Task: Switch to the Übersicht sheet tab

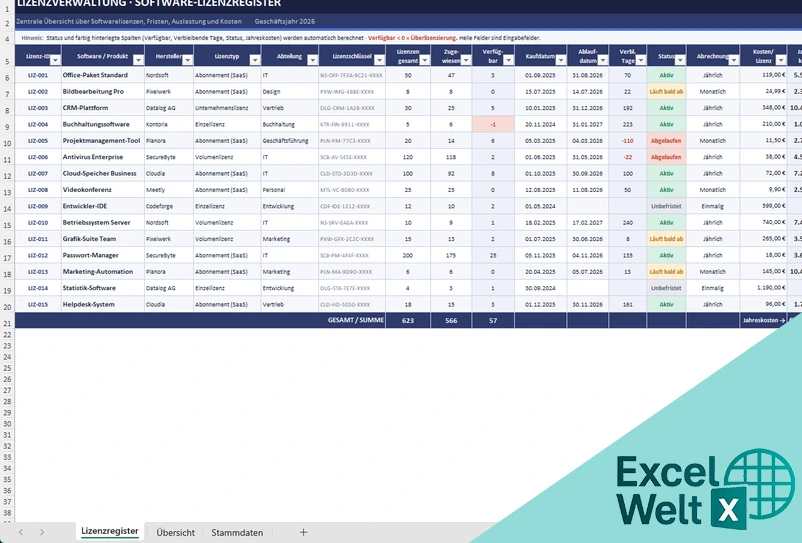Action: [x=175, y=532]
